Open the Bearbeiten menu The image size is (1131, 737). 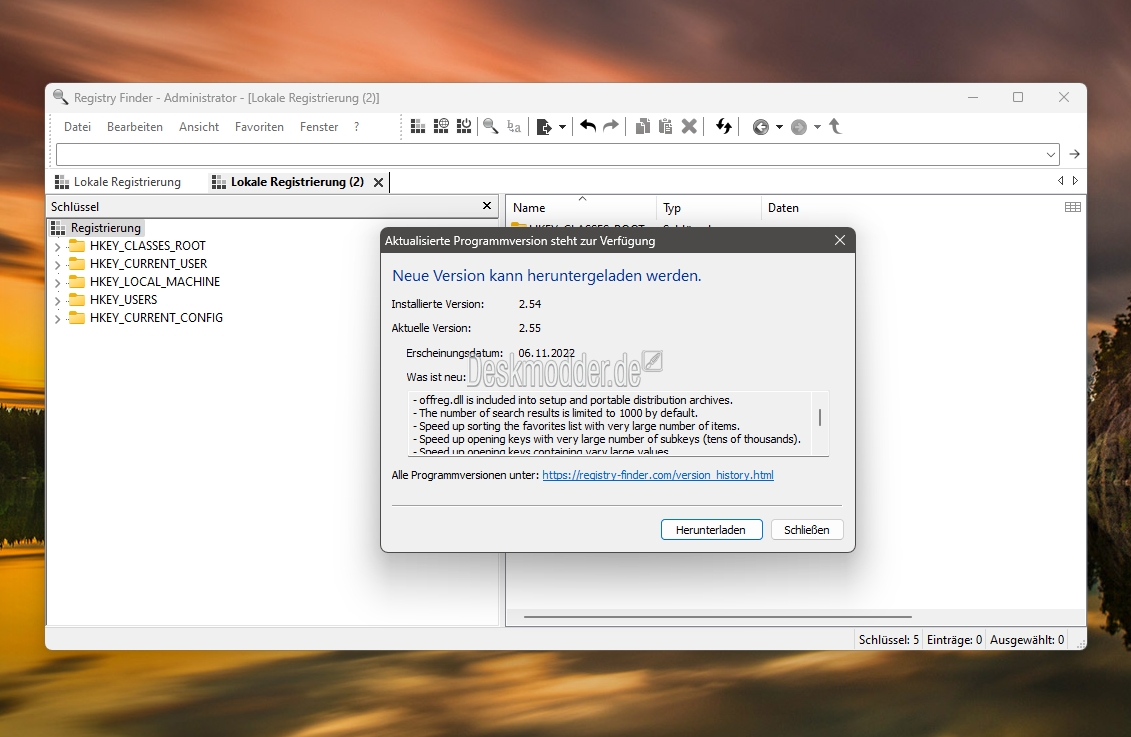point(135,127)
